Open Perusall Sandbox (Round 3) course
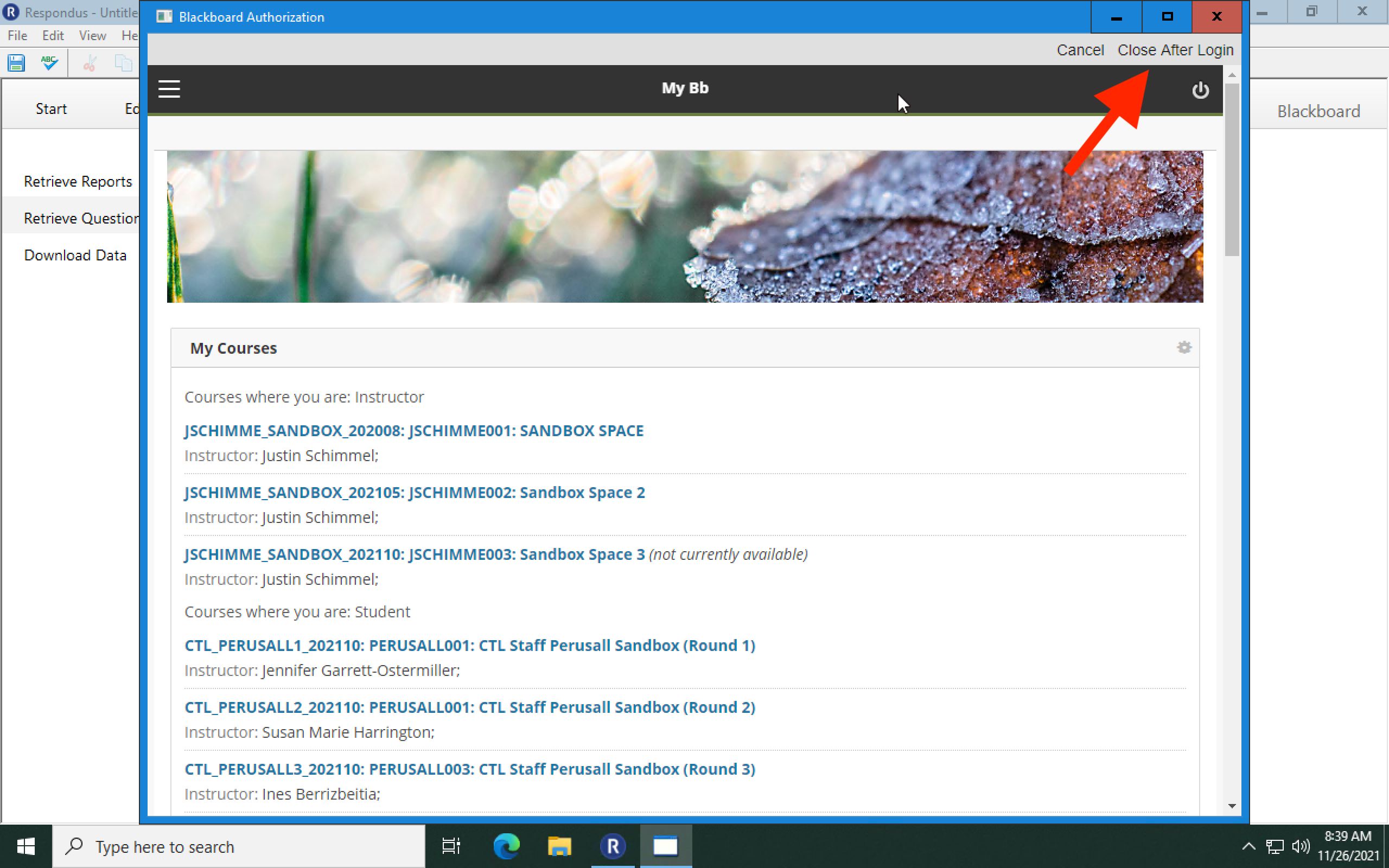 pos(469,769)
